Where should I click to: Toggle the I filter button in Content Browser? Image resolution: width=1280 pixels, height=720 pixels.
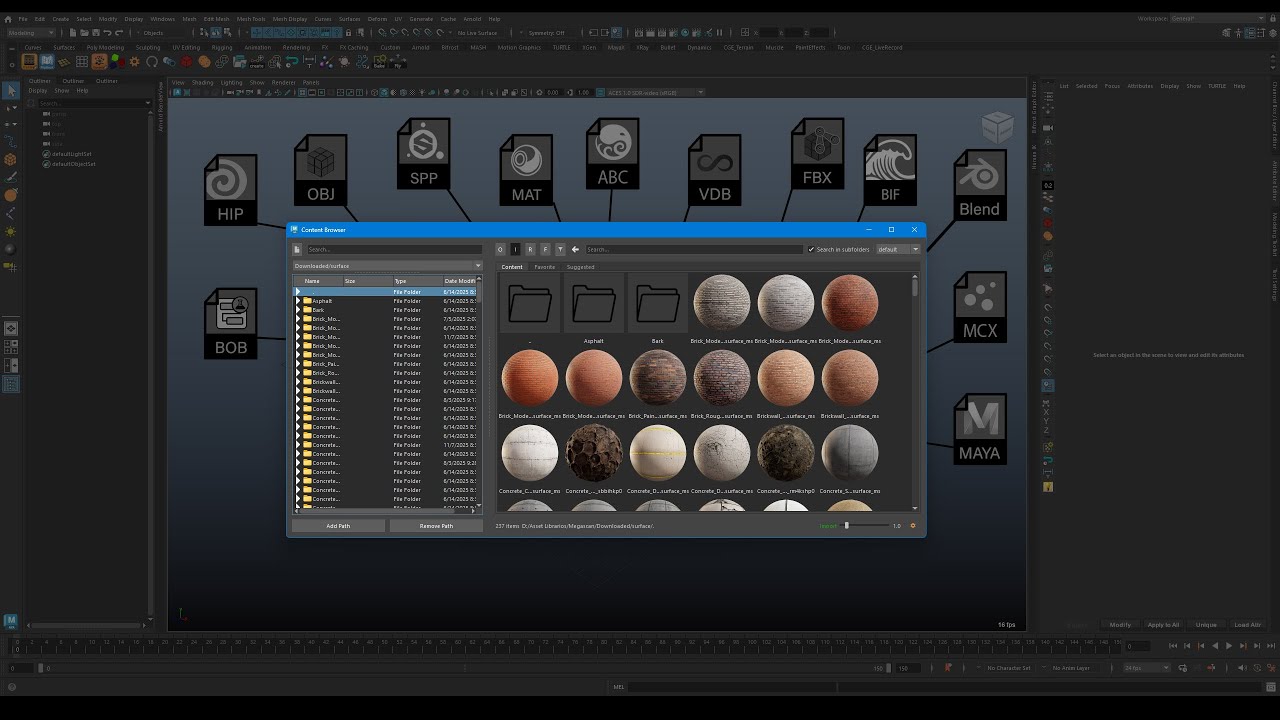click(x=515, y=249)
